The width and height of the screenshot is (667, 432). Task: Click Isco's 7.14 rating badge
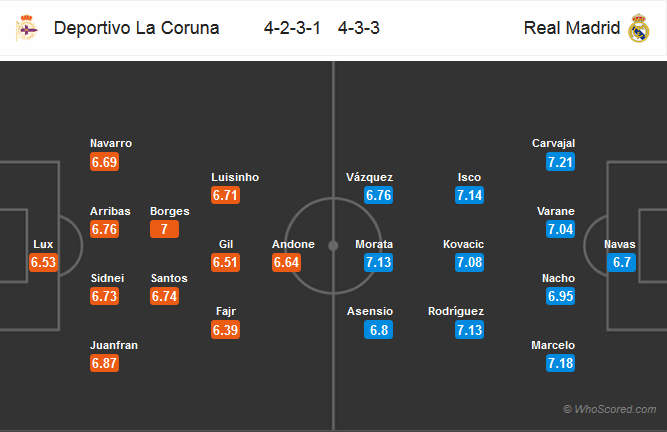tap(469, 196)
